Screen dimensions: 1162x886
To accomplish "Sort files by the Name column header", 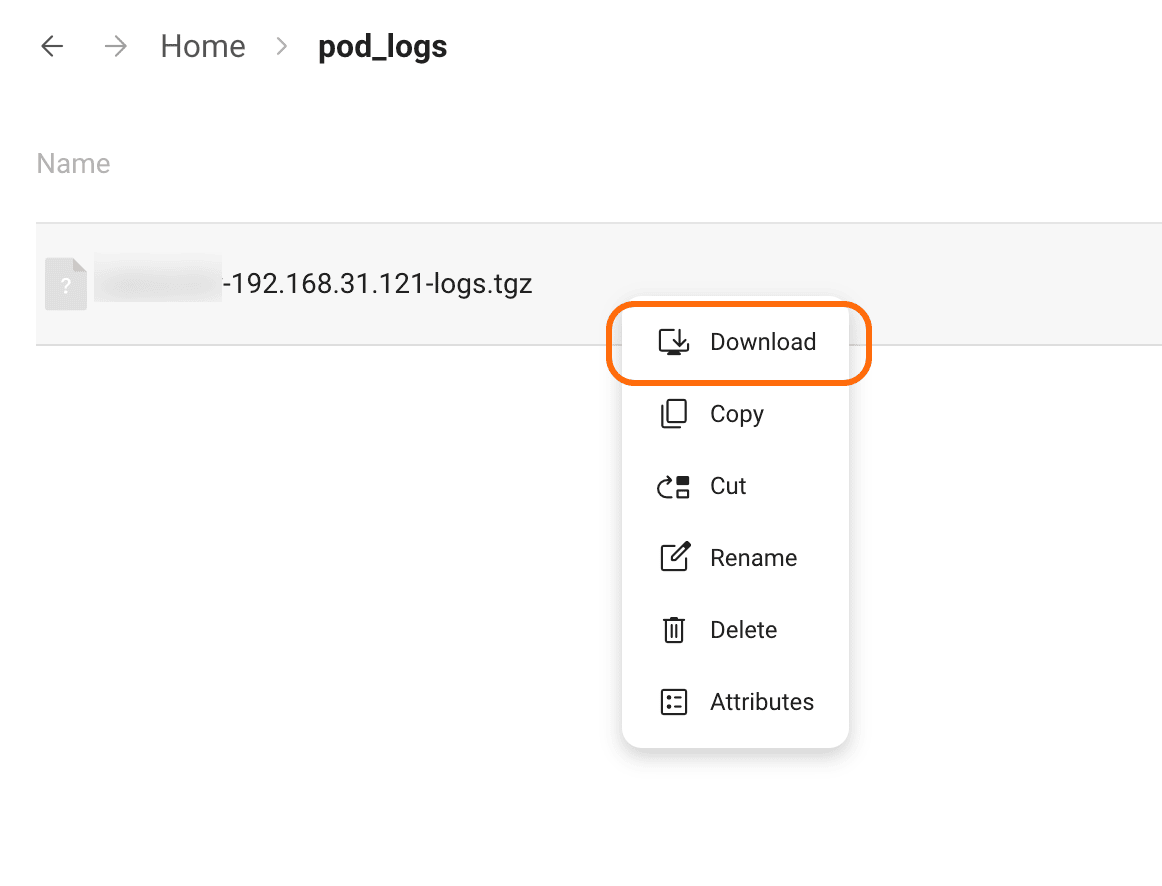I will click(x=73, y=162).
